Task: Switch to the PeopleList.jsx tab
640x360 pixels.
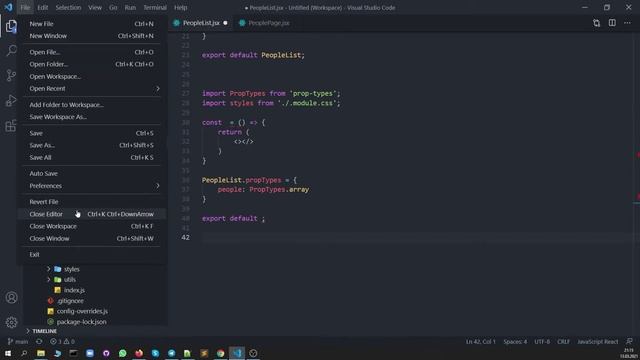Action: tap(201, 23)
